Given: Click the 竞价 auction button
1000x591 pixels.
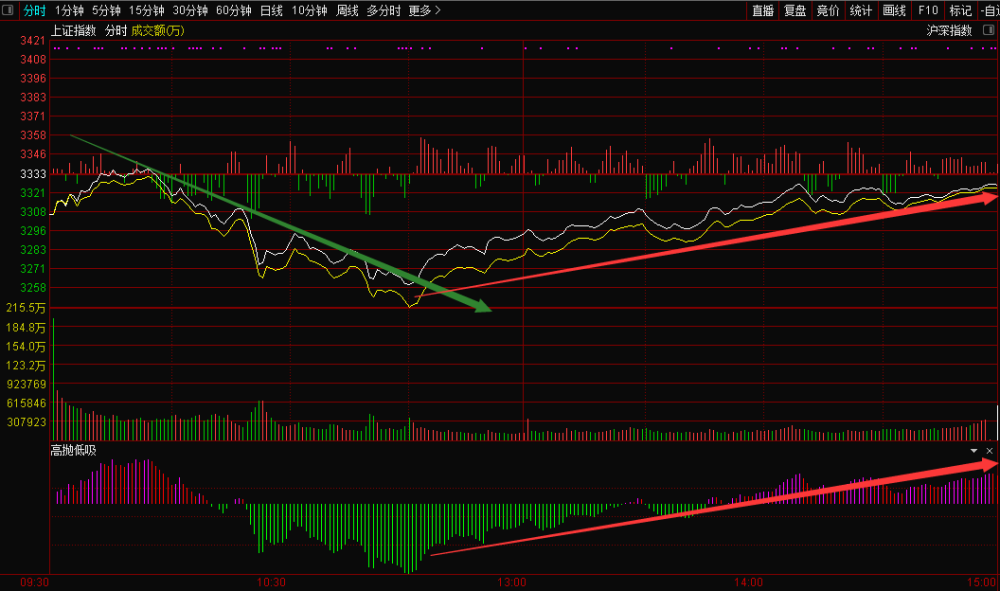Looking at the screenshot, I should (x=828, y=10).
